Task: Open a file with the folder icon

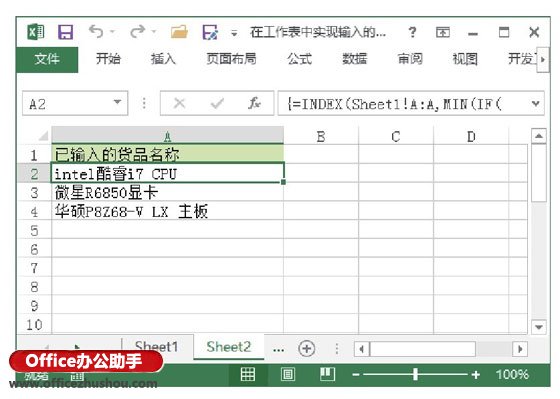Action: click(179, 32)
